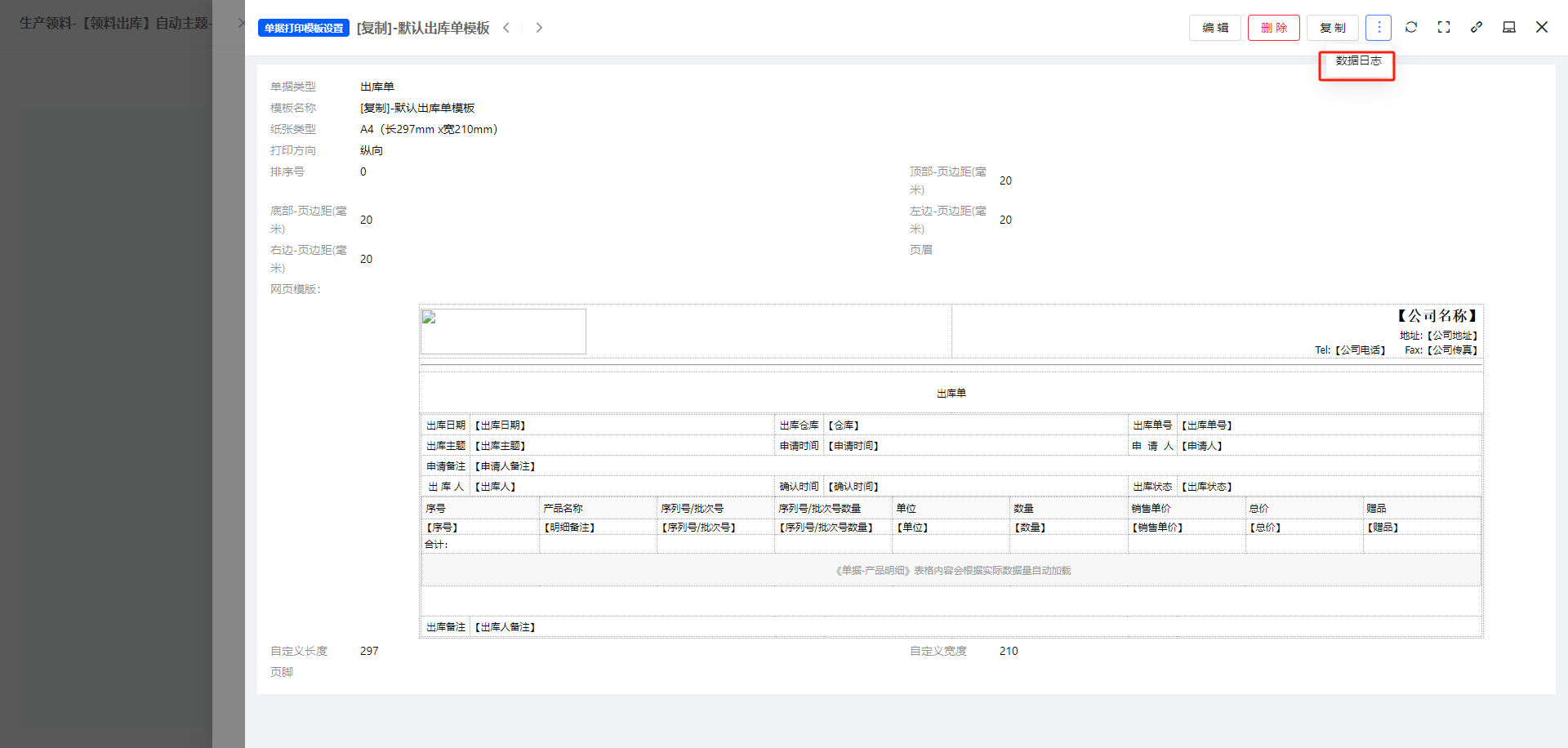Click the 【公司传真】 placeholder text
Image resolution: width=1568 pixels, height=748 pixels.
coord(1452,350)
